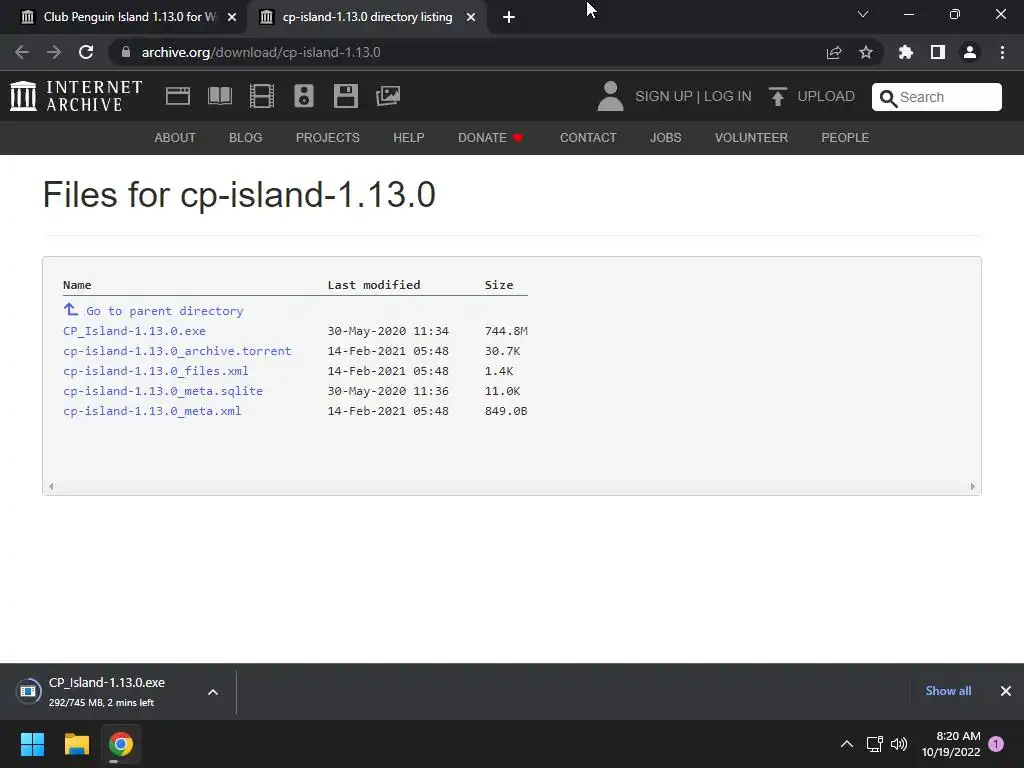Open the Video film strip icon

pyautogui.click(x=262, y=96)
